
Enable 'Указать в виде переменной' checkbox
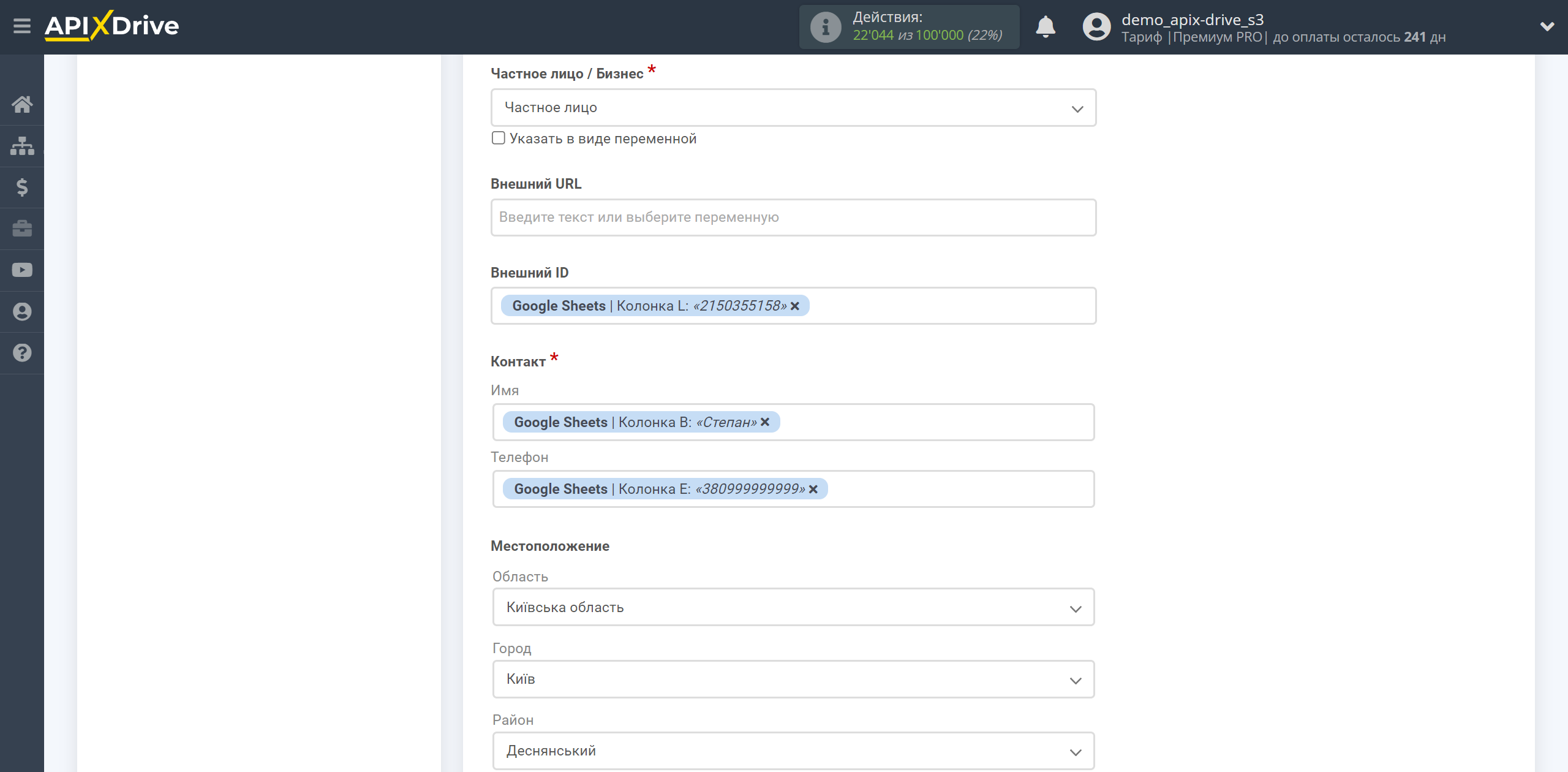(x=499, y=138)
